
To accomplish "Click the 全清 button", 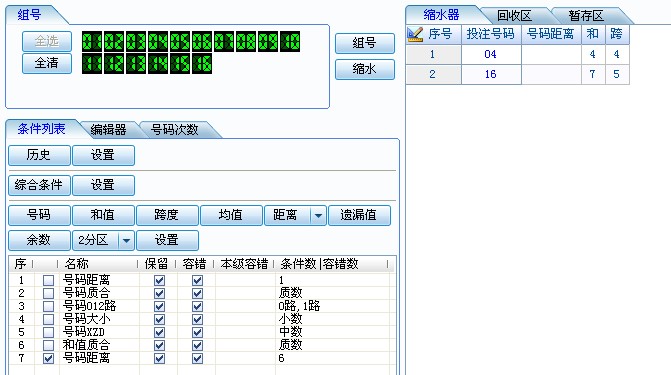I will coord(47,63).
